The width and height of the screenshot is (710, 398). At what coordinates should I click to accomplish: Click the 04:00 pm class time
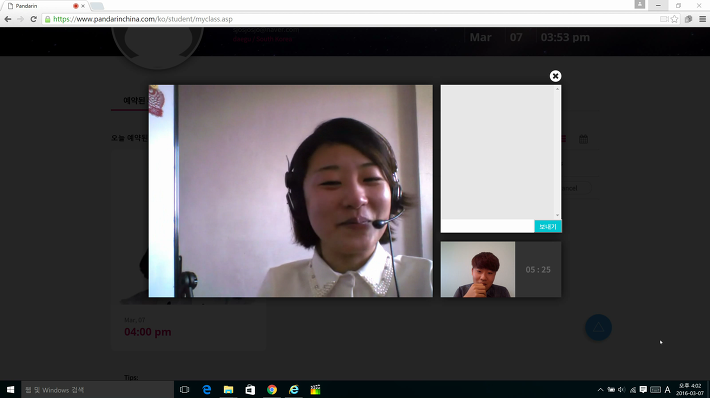tap(148, 332)
